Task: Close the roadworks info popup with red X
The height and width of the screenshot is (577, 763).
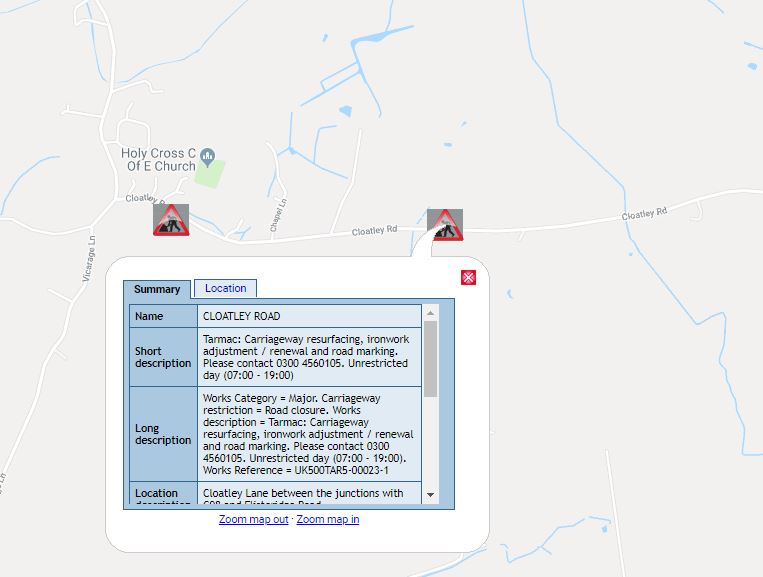Action: (x=468, y=277)
